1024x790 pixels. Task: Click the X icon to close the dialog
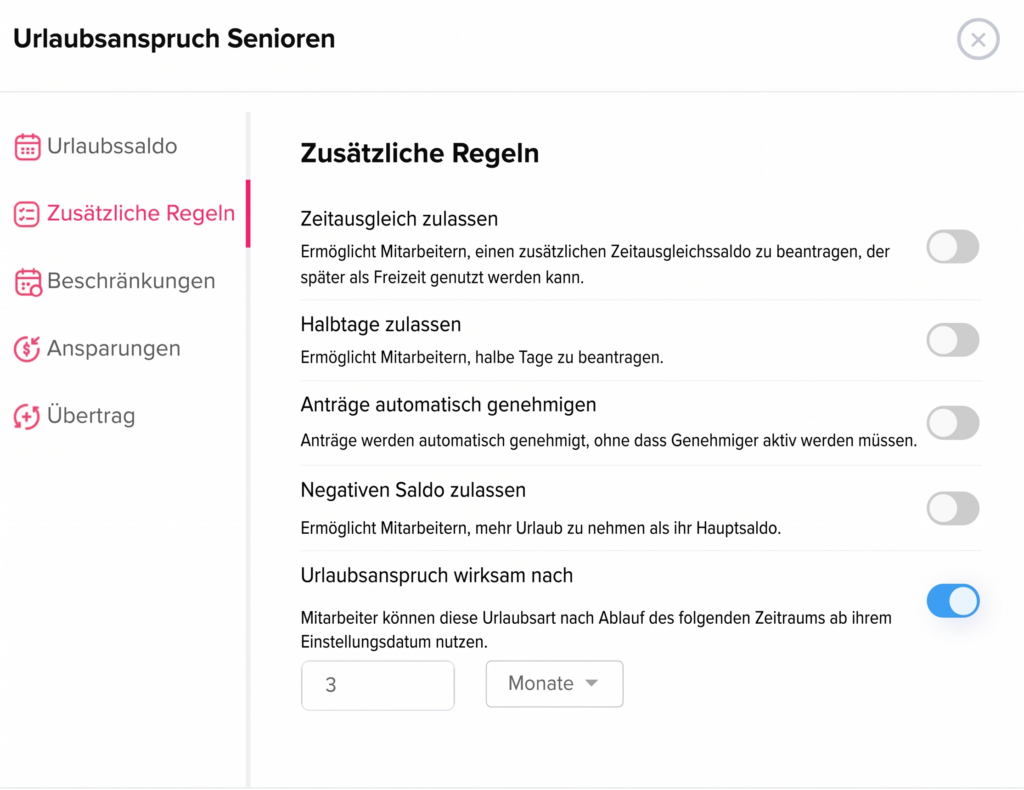coord(978,39)
